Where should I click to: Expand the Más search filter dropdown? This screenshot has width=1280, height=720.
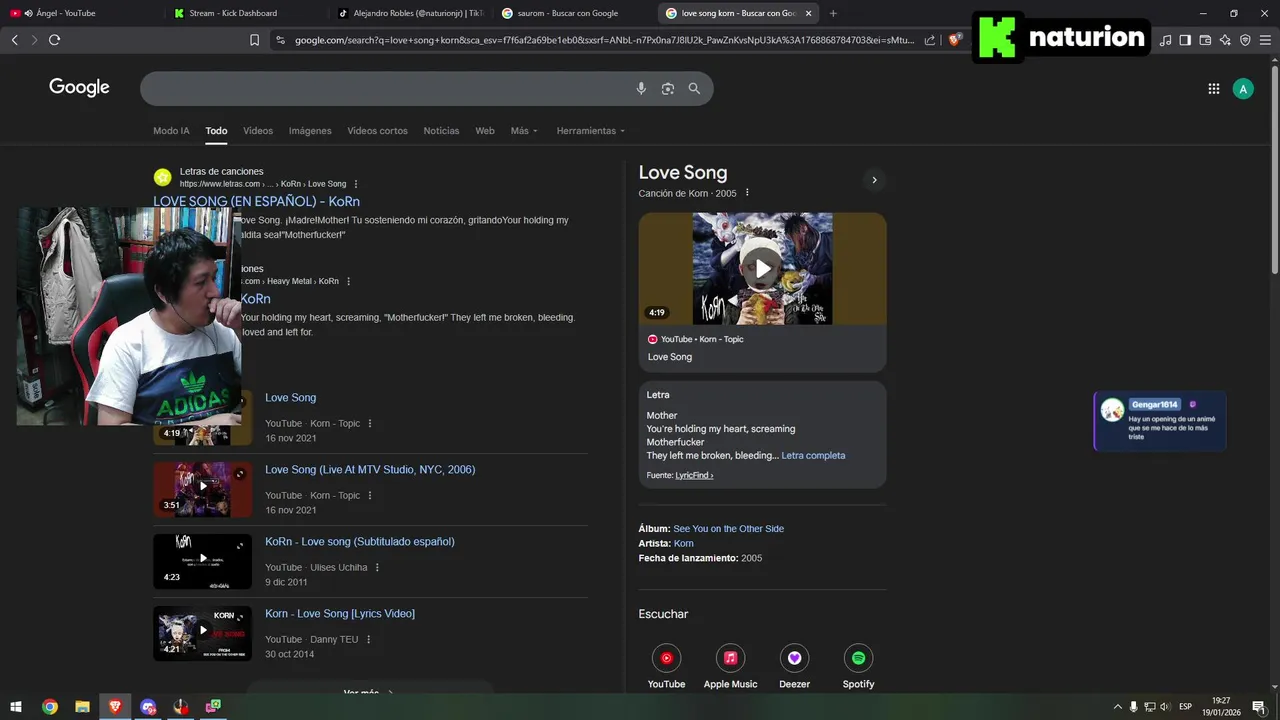tap(524, 131)
